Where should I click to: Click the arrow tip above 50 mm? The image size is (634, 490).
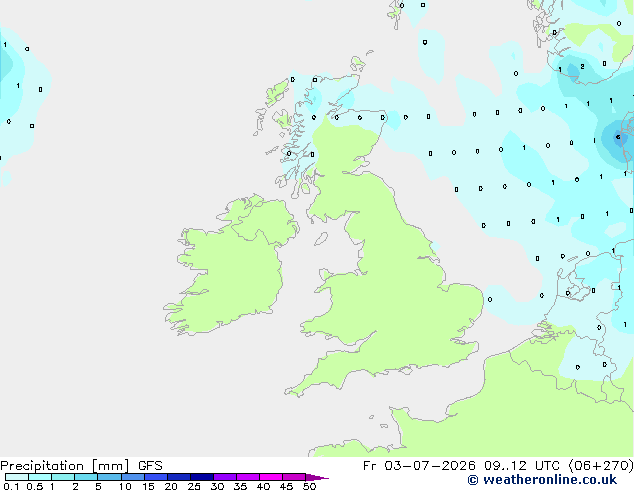(x=317, y=477)
